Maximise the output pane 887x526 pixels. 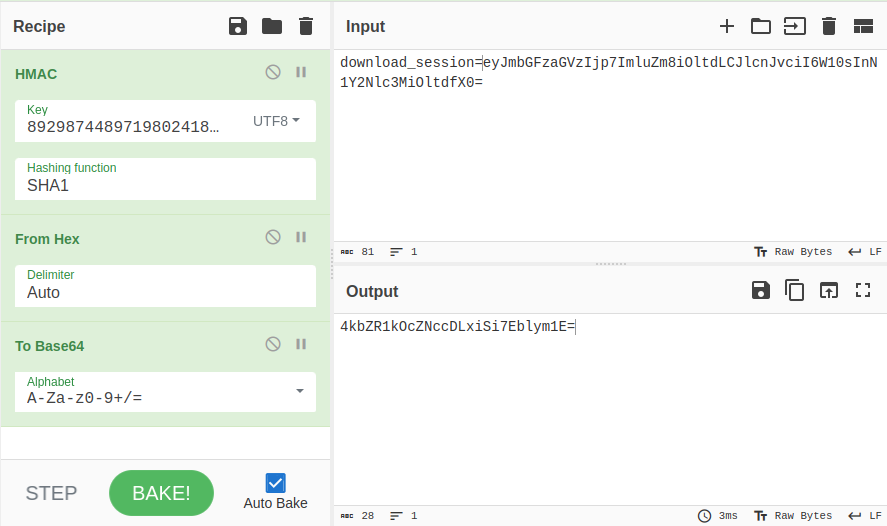click(x=863, y=290)
